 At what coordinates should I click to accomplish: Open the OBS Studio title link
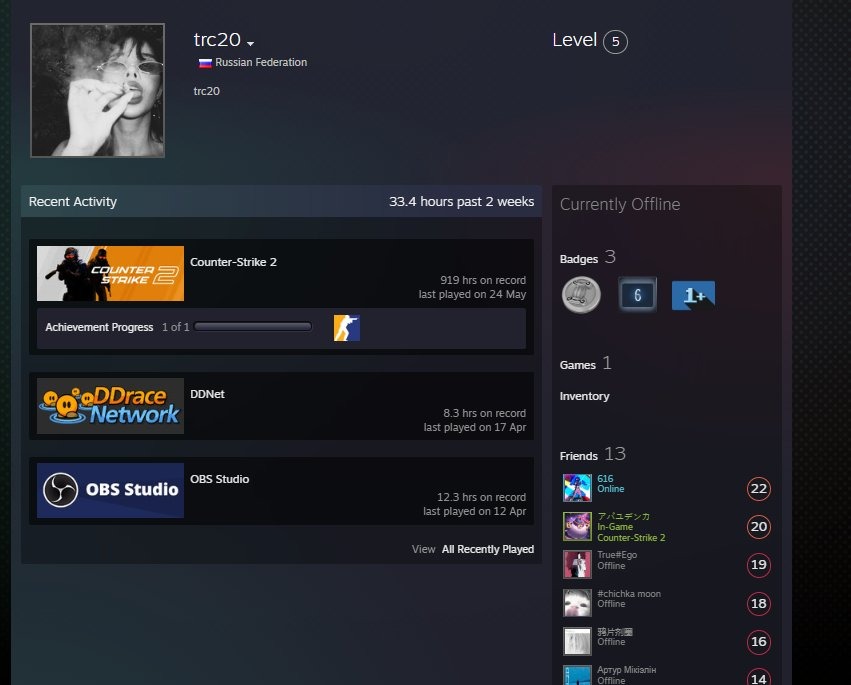(219, 479)
